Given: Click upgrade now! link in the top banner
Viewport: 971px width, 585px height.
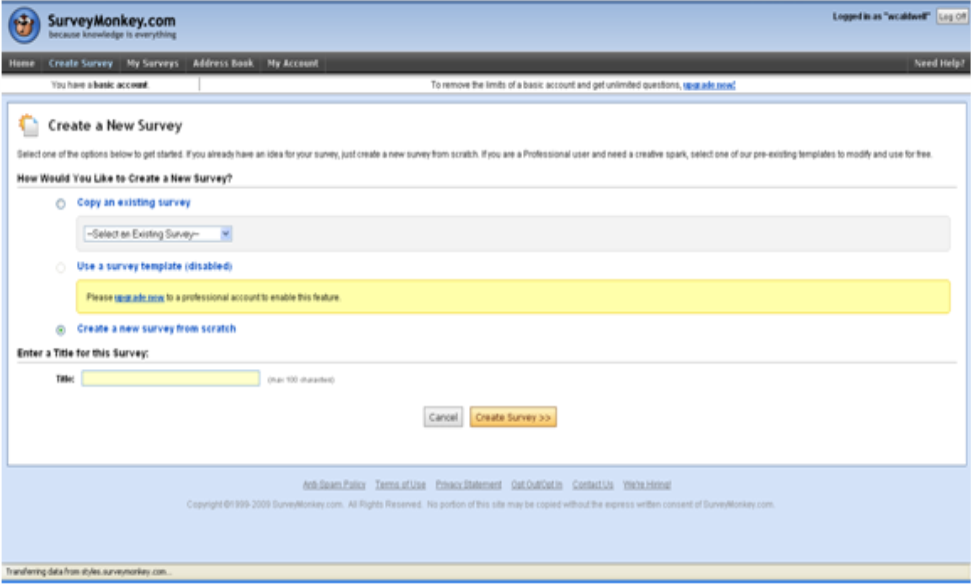Looking at the screenshot, I should click(x=709, y=86).
